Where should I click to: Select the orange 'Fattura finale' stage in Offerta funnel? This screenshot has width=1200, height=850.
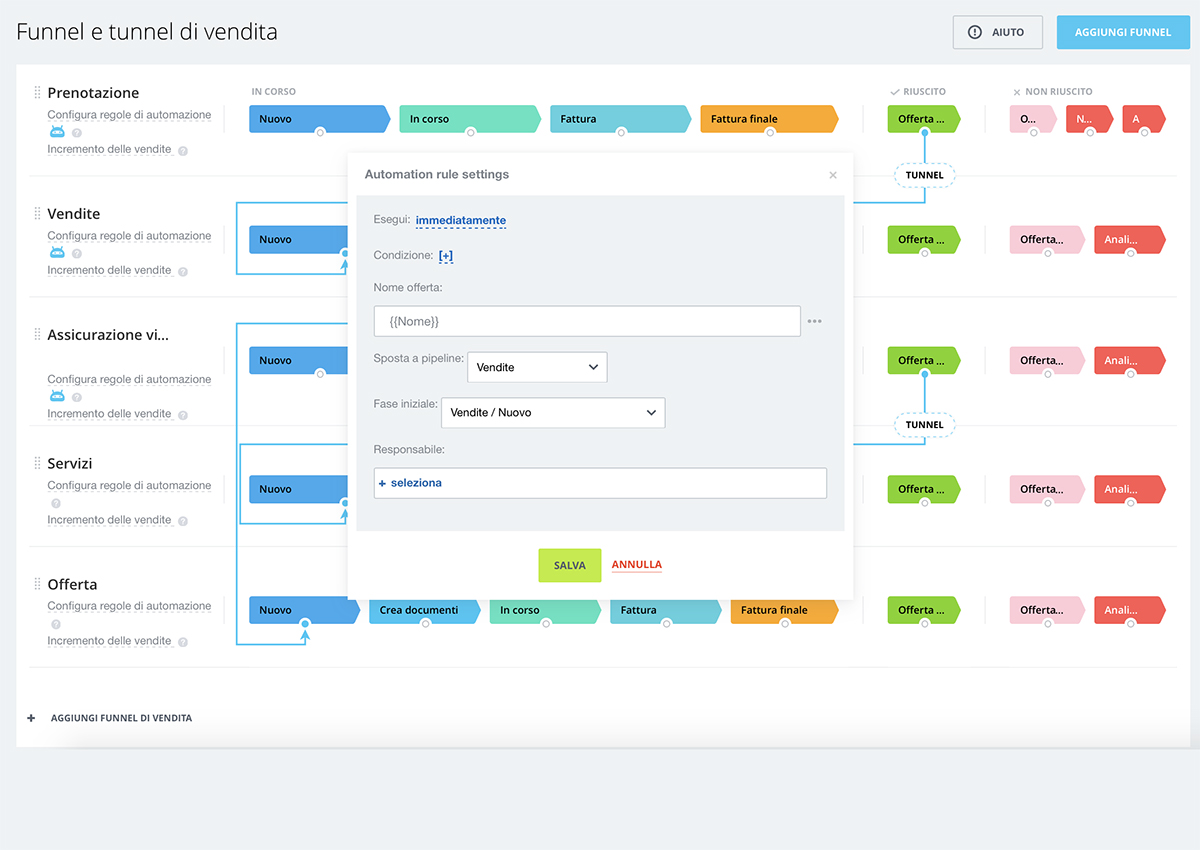click(785, 610)
